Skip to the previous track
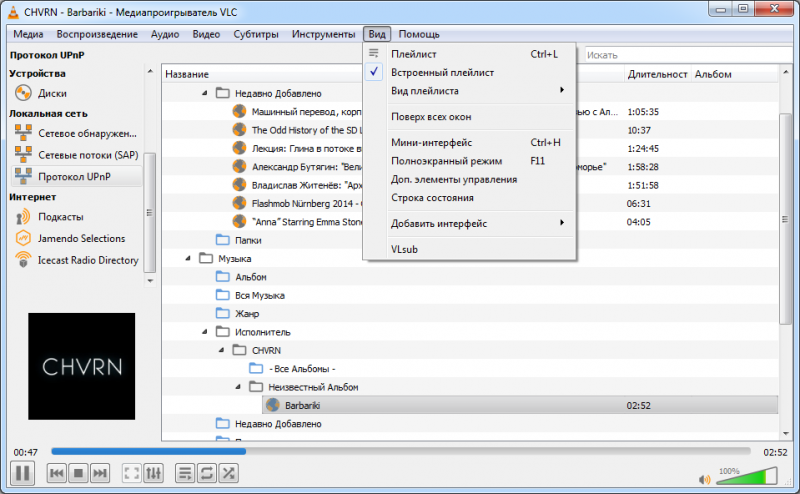The image size is (800, 494). click(57, 473)
